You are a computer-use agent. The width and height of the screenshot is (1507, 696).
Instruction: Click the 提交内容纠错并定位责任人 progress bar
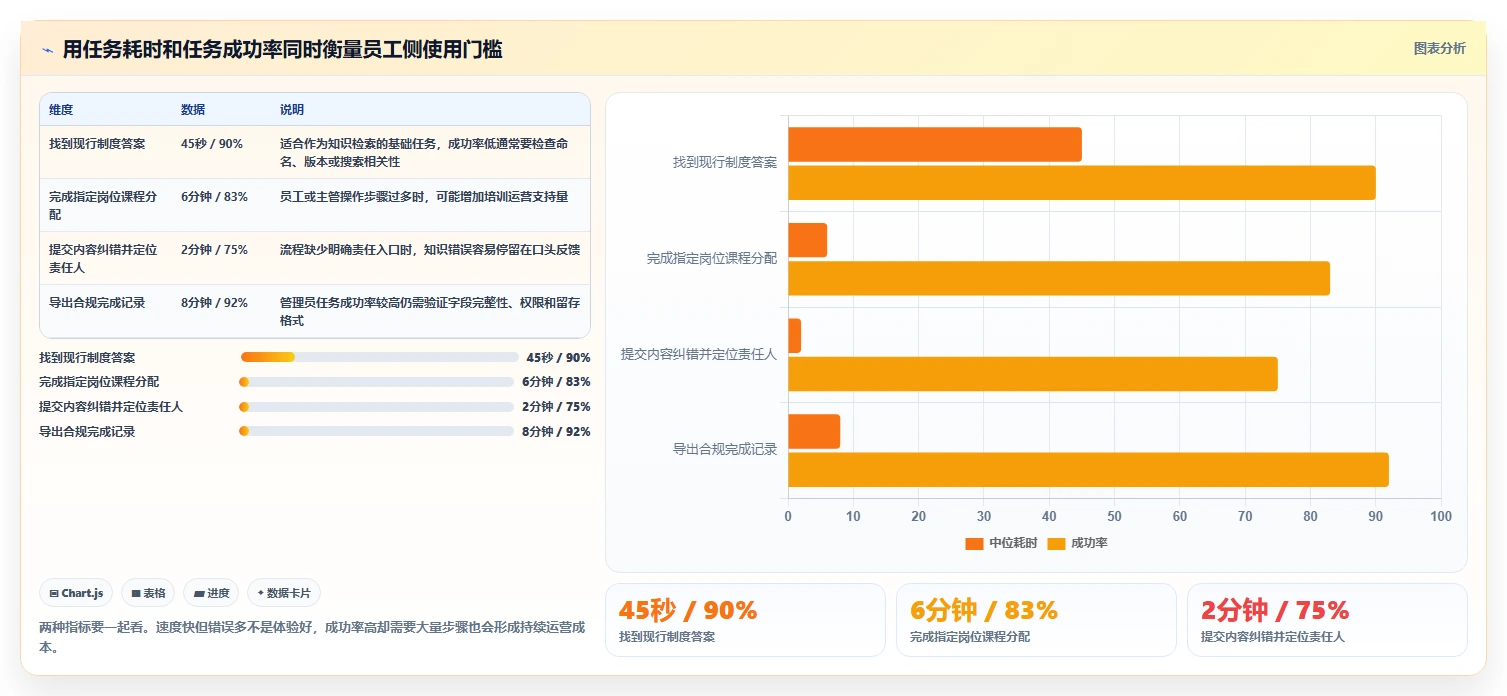[376, 407]
